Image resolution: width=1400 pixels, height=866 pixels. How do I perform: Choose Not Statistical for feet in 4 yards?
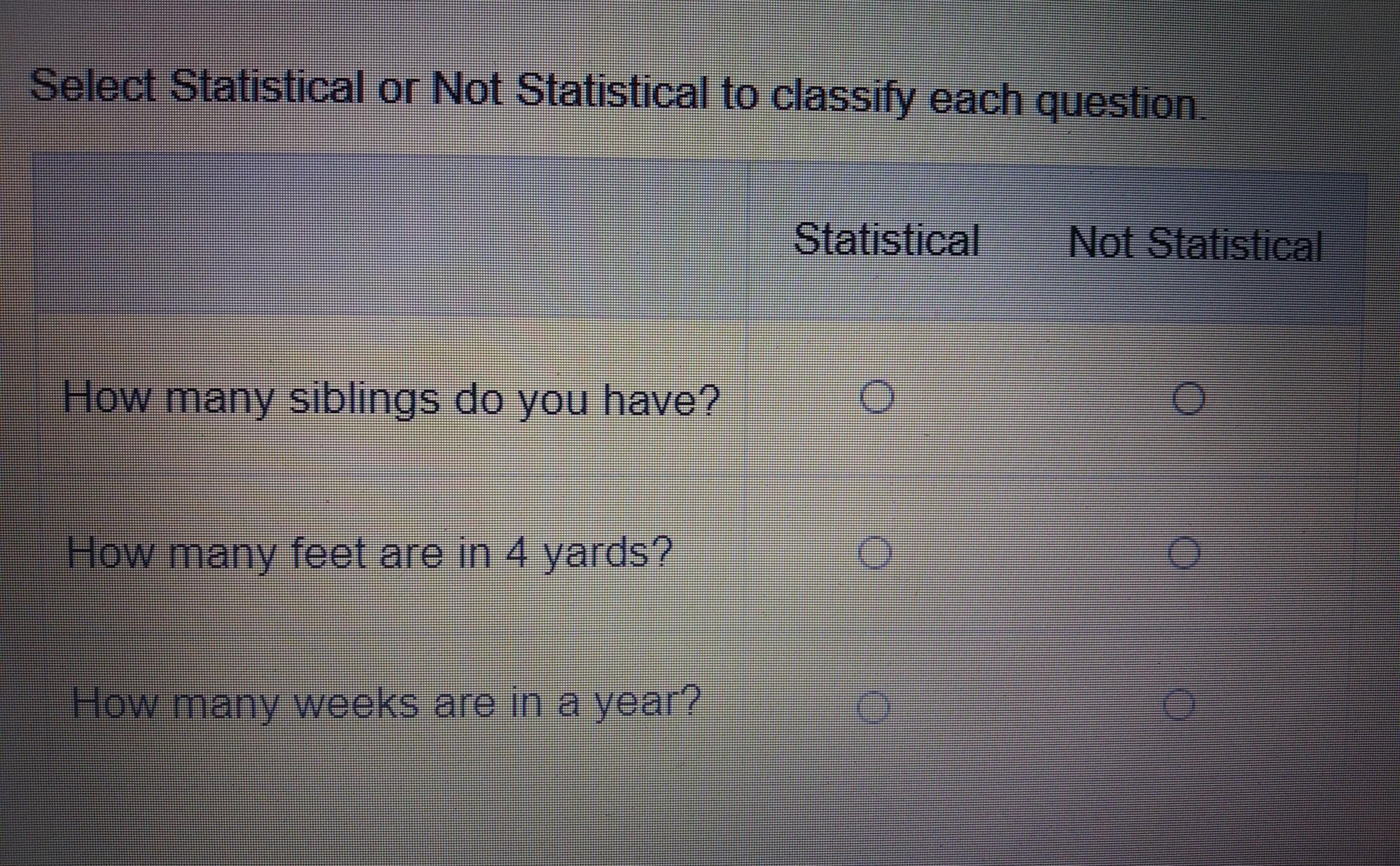tap(1184, 553)
